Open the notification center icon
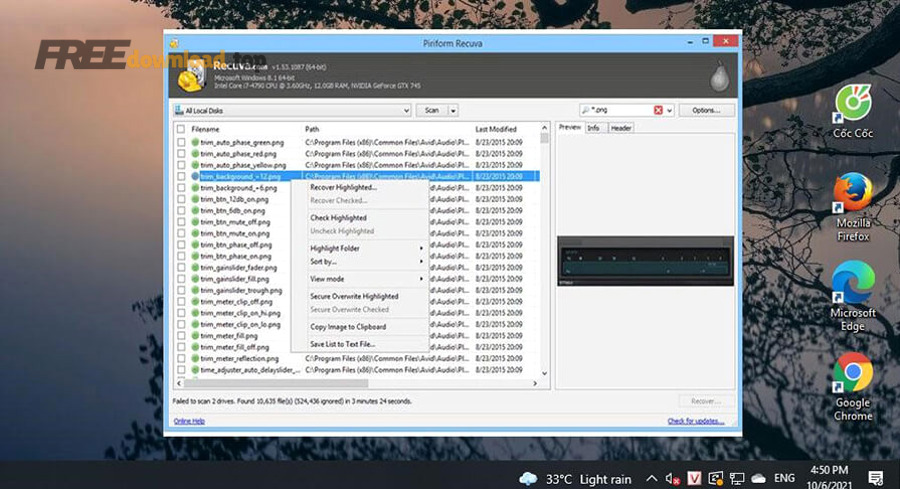This screenshot has width=900, height=489. tap(875, 478)
